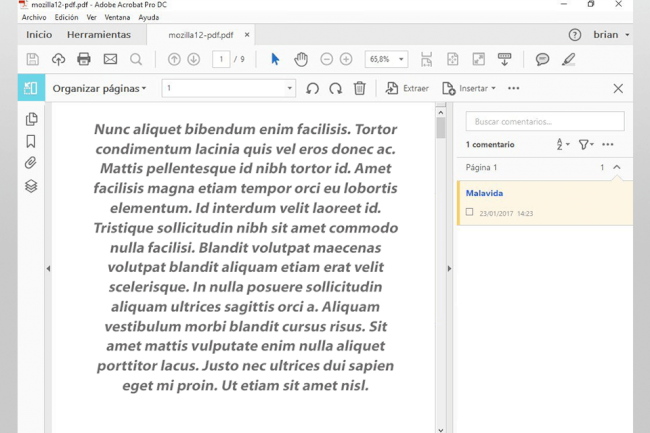The width and height of the screenshot is (650, 433).
Task: Open the Layers side panel
Action: (x=31, y=186)
